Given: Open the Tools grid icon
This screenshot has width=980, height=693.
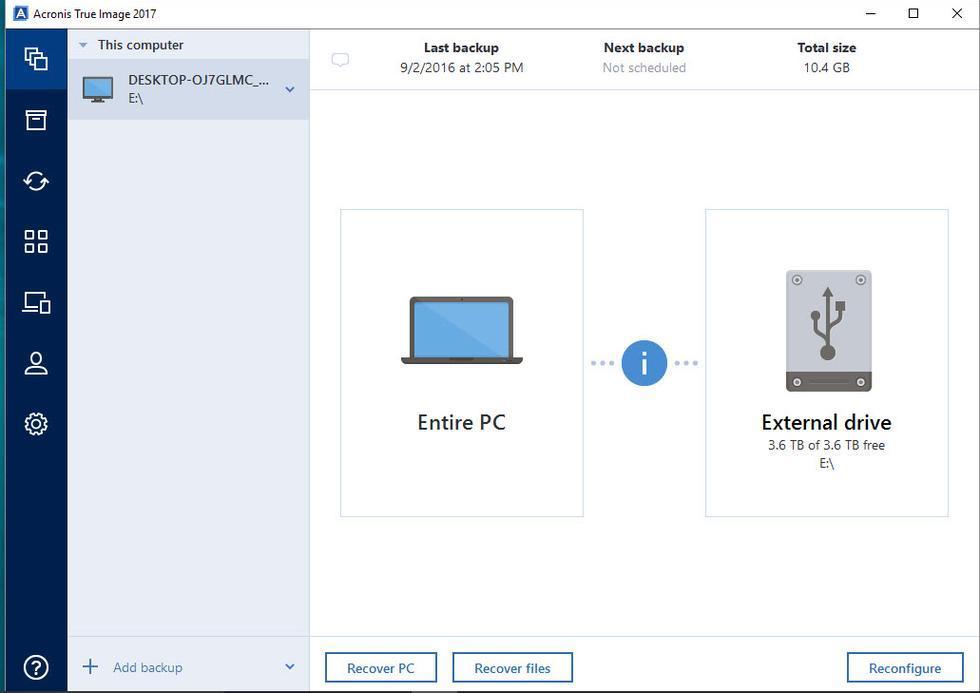Looking at the screenshot, I should coord(36,241).
